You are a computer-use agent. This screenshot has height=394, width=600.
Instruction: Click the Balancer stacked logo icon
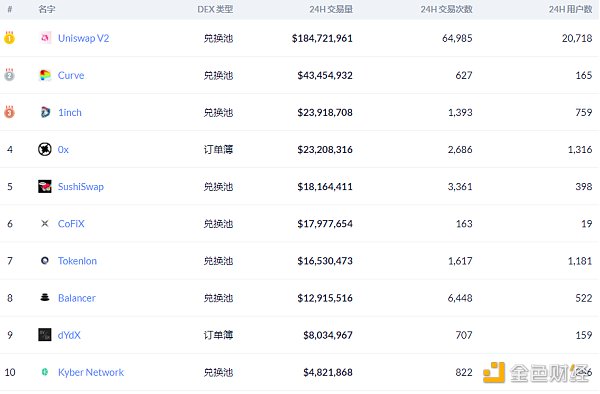click(45, 297)
